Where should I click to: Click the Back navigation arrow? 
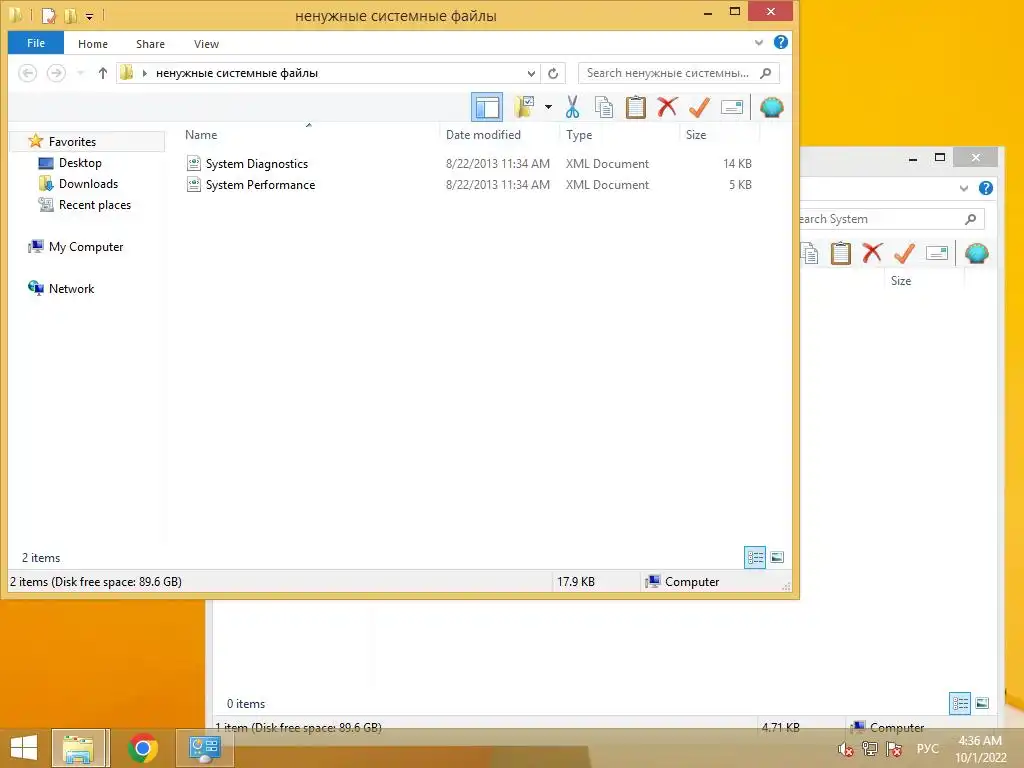pos(27,73)
